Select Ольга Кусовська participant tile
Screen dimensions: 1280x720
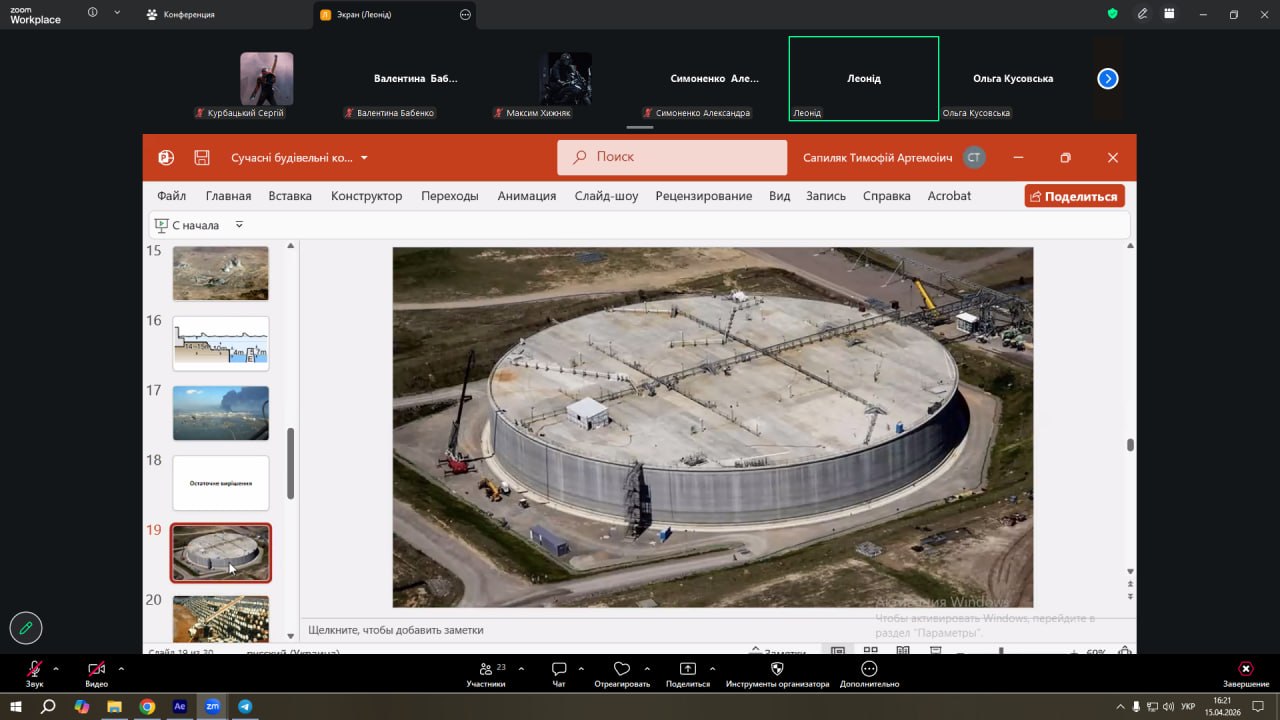[1012, 79]
